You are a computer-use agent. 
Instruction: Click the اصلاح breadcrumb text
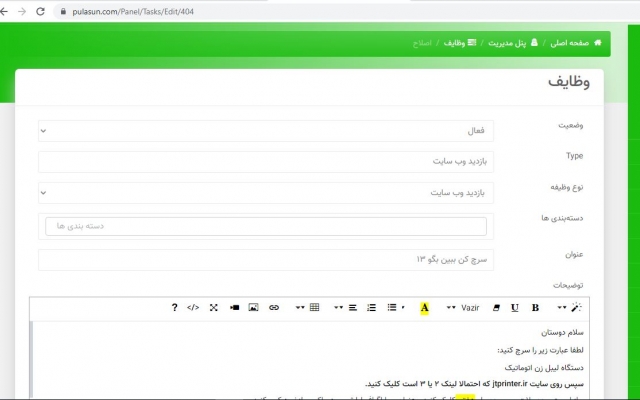pos(422,43)
